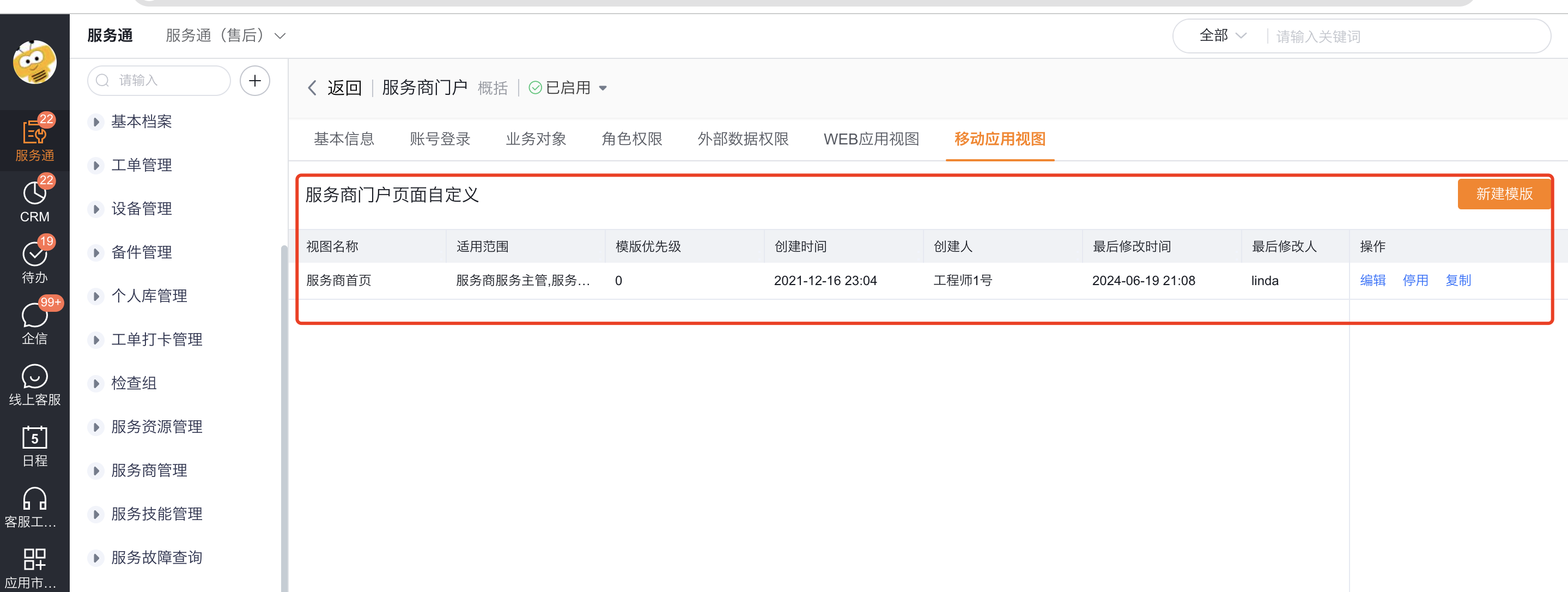Viewport: 1568px width, 592px height.
Task: Open the 已启用 status dropdown arrow
Action: click(x=603, y=88)
